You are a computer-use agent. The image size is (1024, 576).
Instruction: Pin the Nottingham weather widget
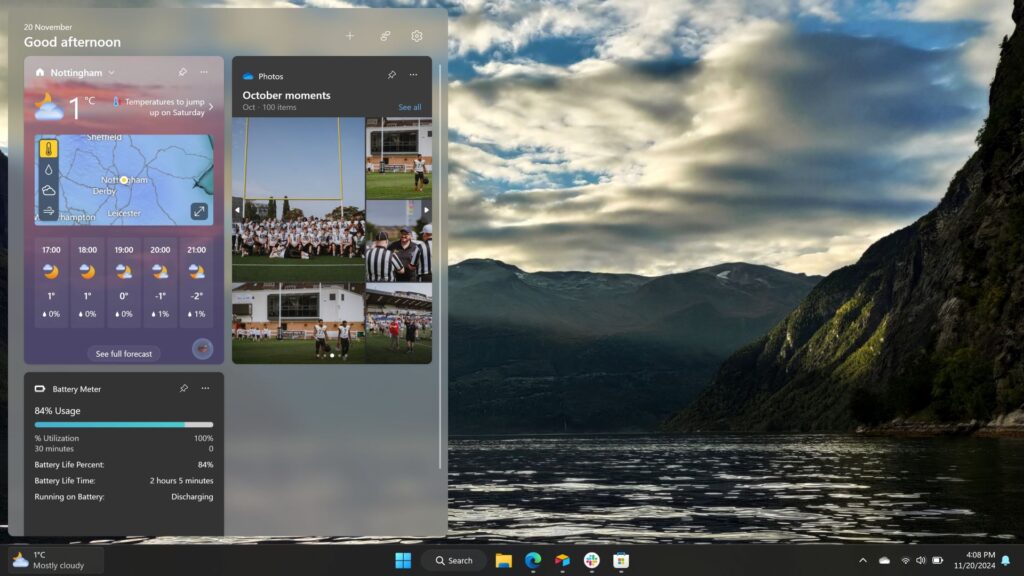tap(182, 72)
